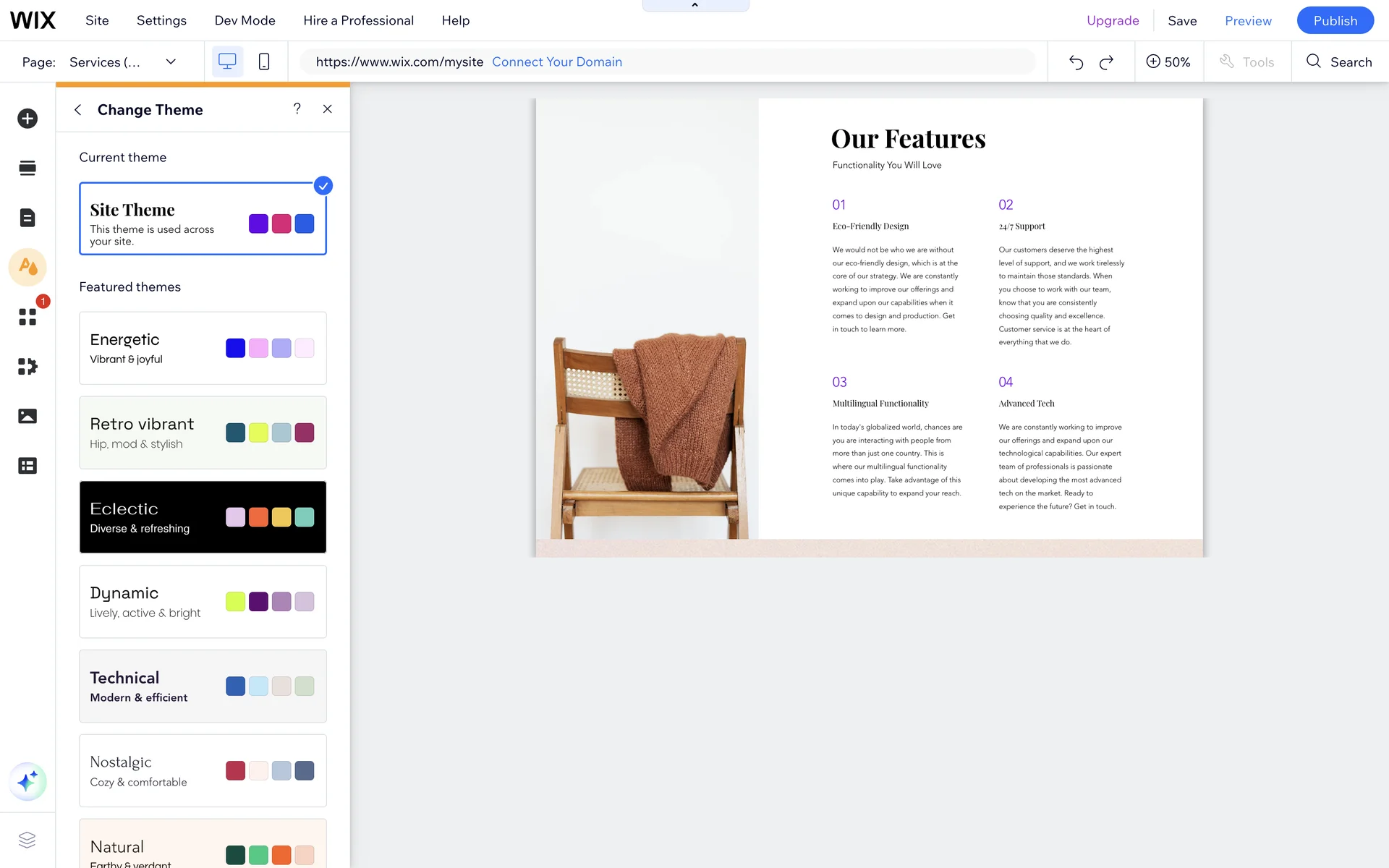Open Add Apps icon with notification badge
This screenshot has width=1389, height=868.
(27, 316)
